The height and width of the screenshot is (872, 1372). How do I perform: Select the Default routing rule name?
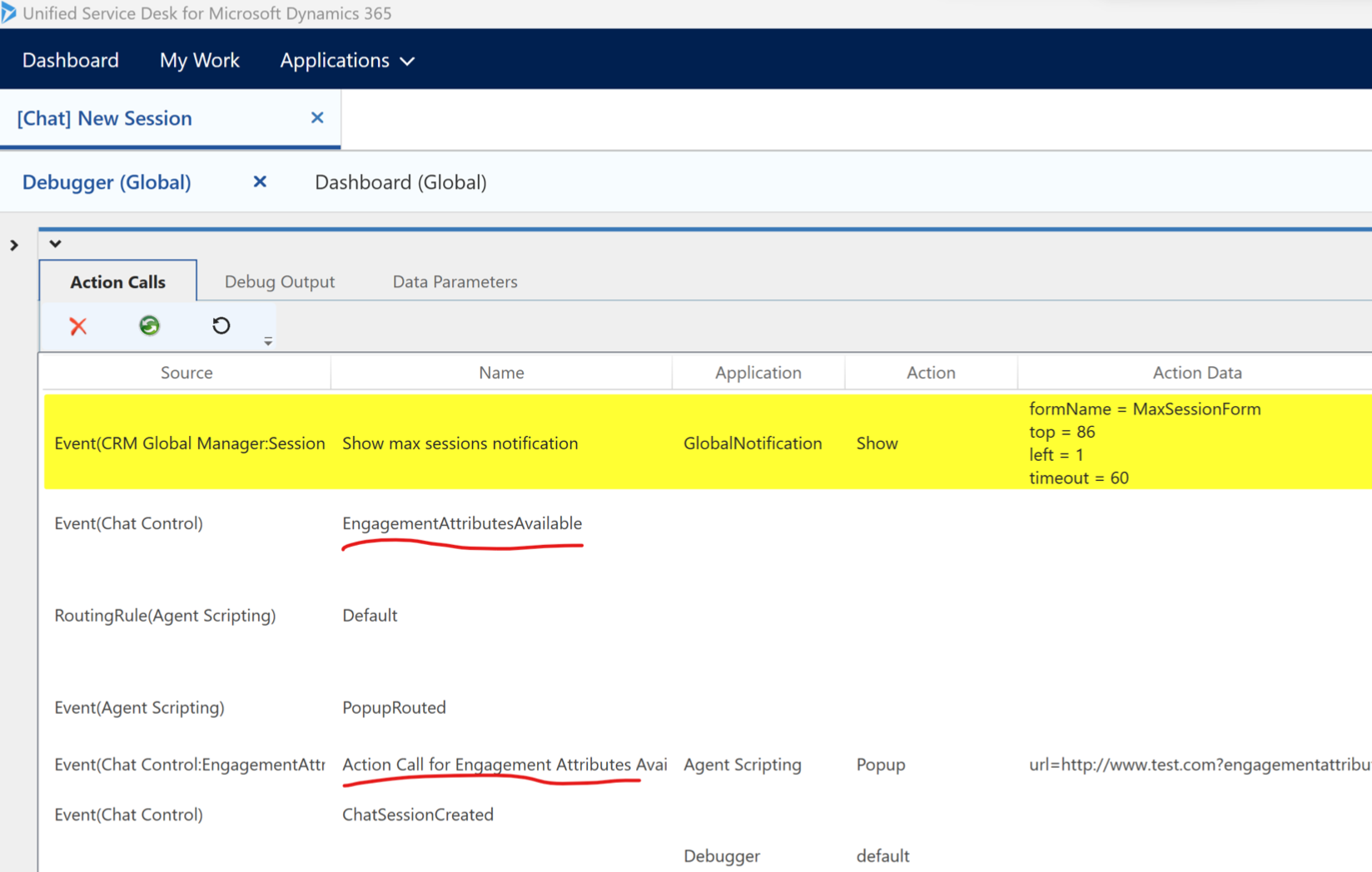coord(370,616)
